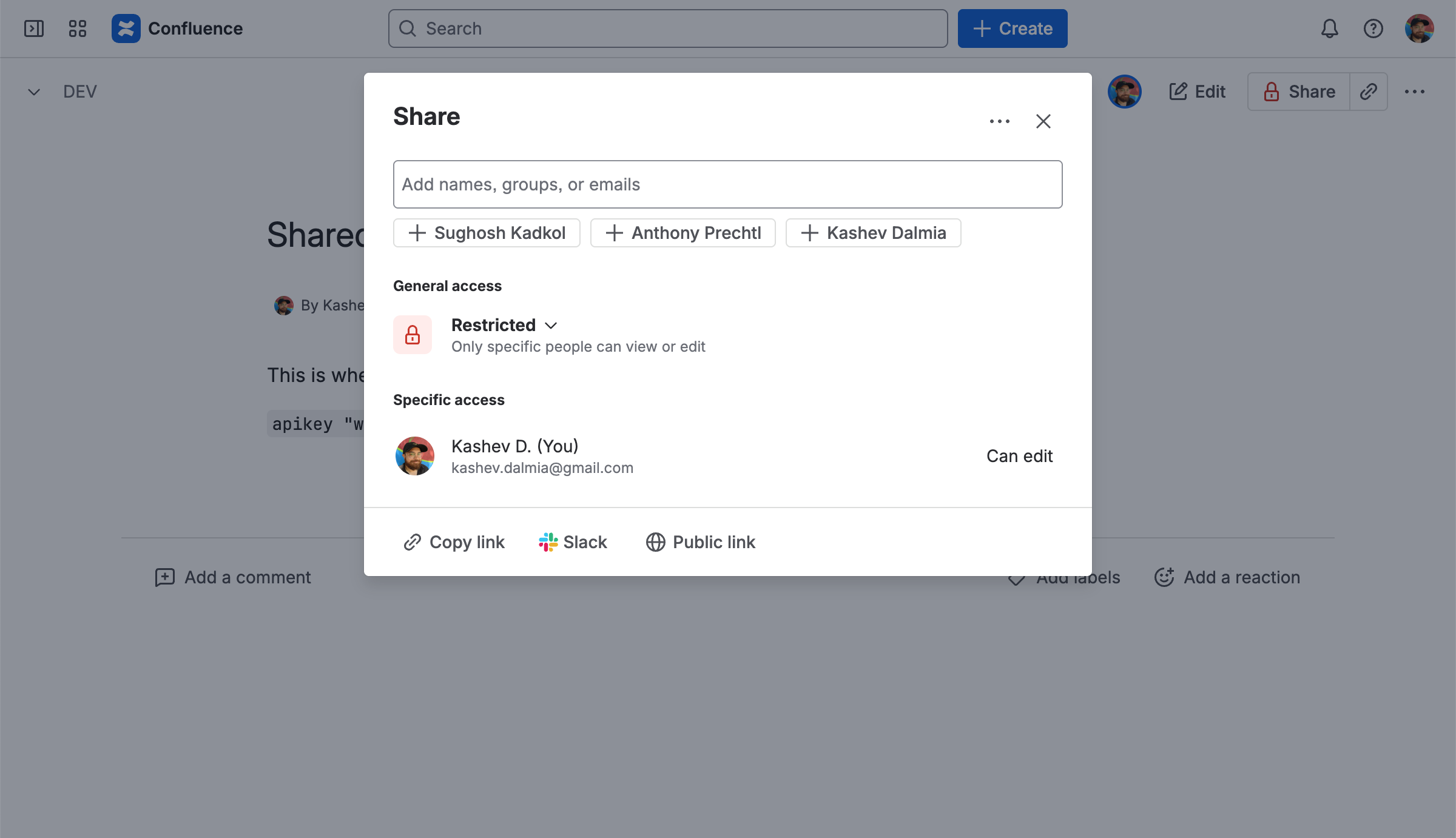This screenshot has width=1456, height=838.
Task: Close the Share dialog
Action: pos(1043,121)
